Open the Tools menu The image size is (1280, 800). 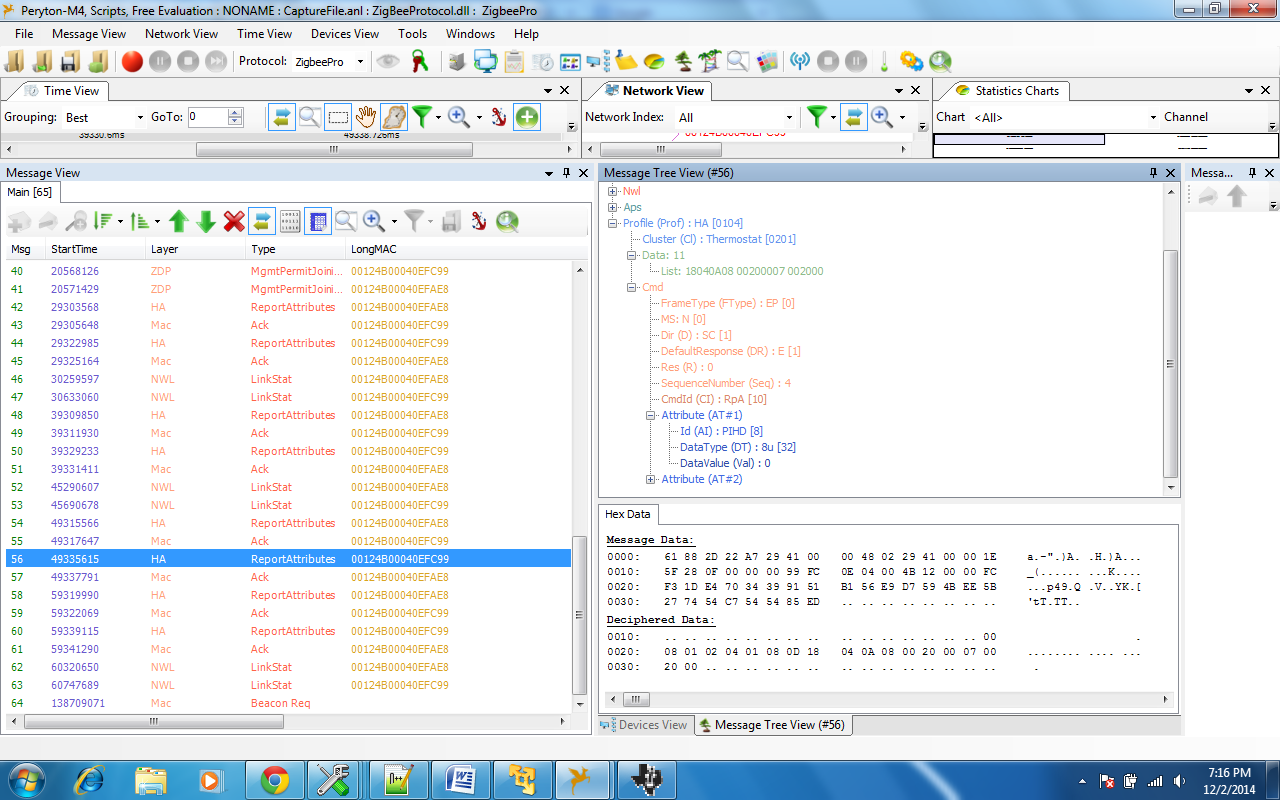click(x=412, y=33)
